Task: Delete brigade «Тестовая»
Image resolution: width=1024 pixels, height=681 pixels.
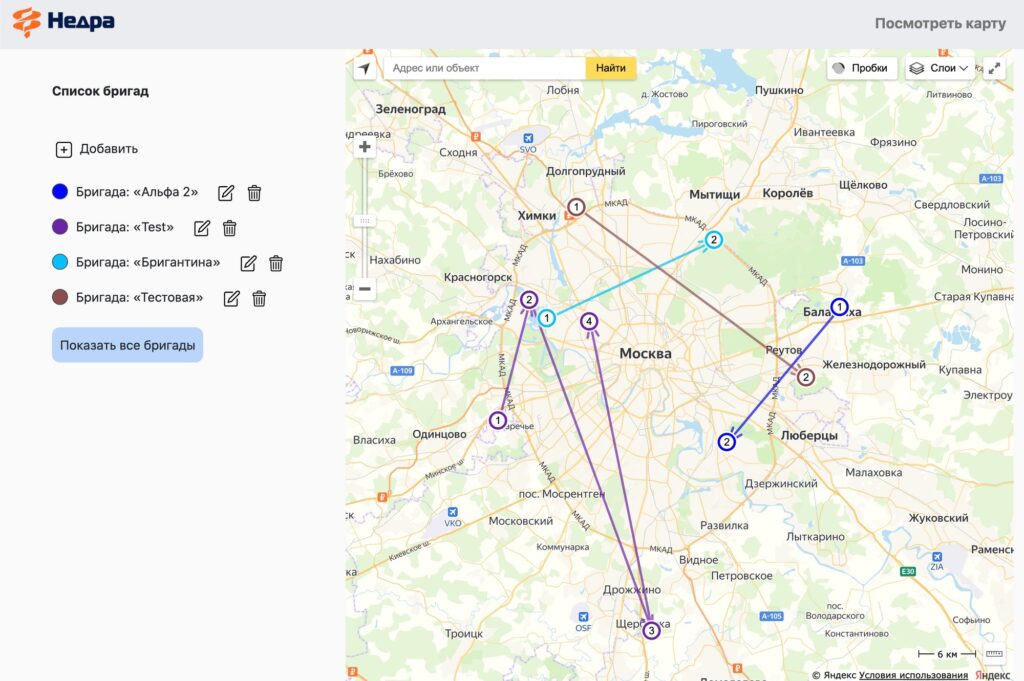Action: click(x=259, y=298)
